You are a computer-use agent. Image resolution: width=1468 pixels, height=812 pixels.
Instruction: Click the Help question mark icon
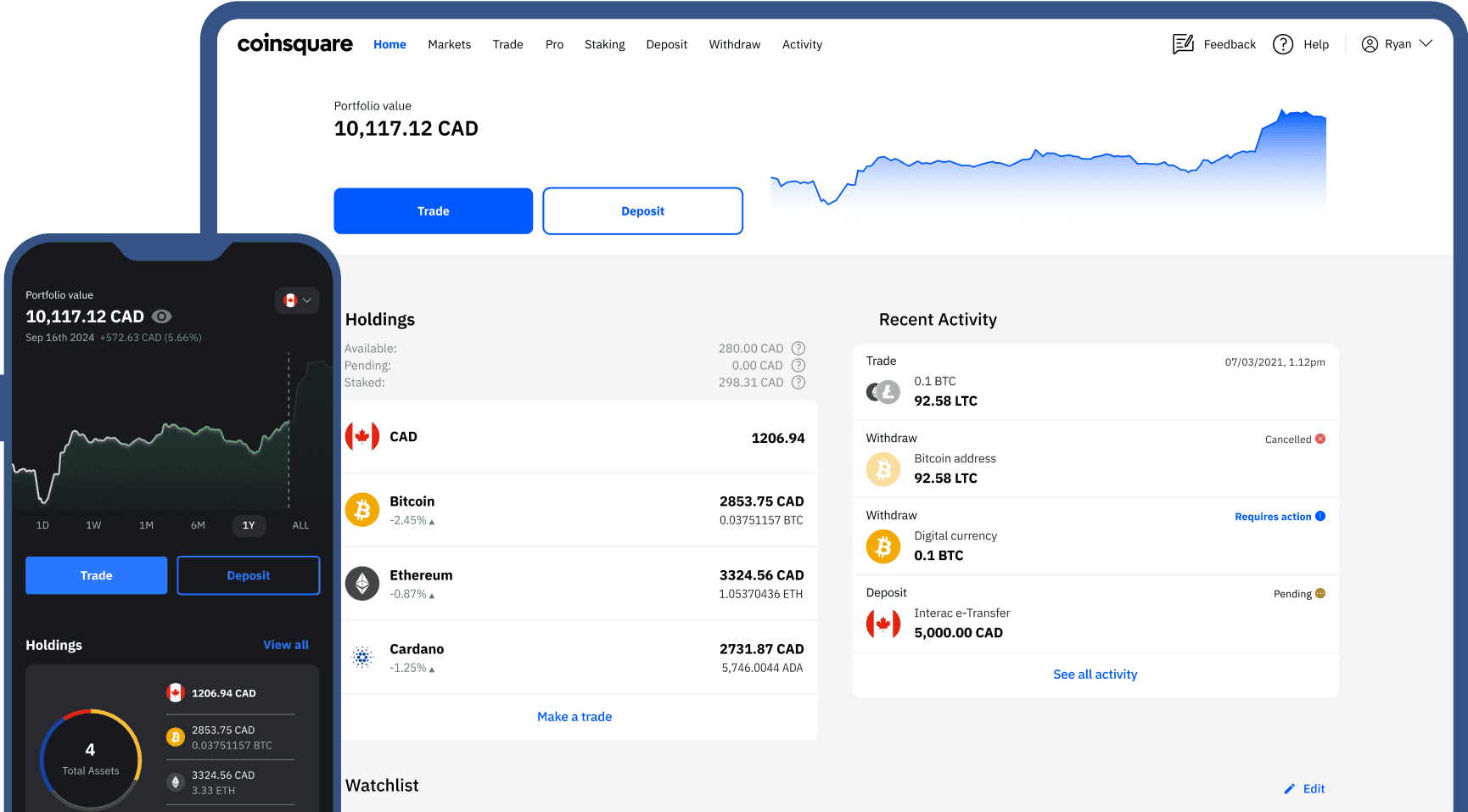[x=1283, y=44]
